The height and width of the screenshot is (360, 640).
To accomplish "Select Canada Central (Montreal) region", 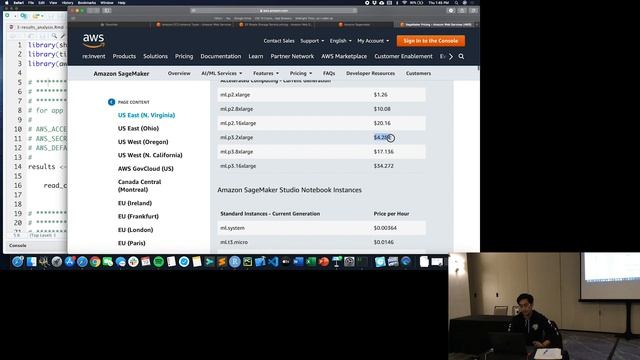I will 140,186.
